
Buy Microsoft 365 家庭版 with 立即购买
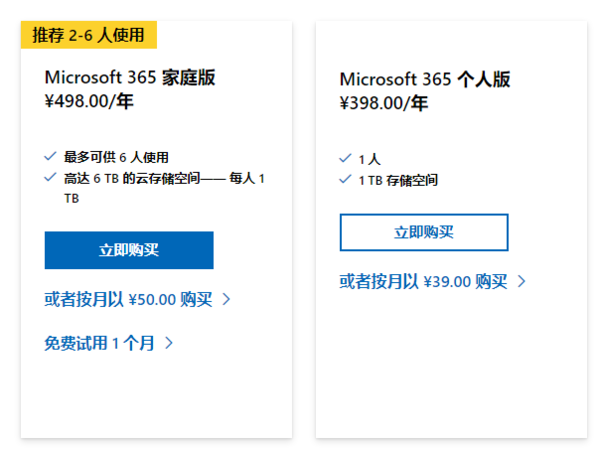129,250
